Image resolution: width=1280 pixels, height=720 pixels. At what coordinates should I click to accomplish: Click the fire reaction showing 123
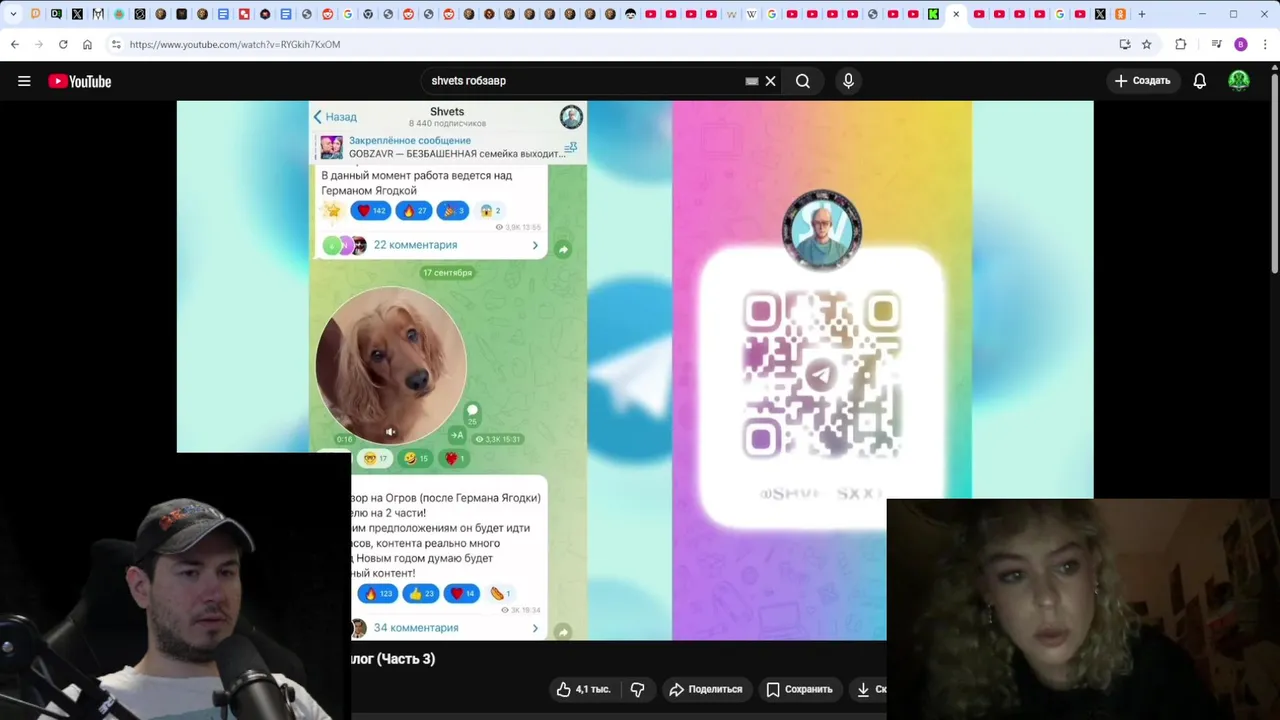[x=378, y=594]
